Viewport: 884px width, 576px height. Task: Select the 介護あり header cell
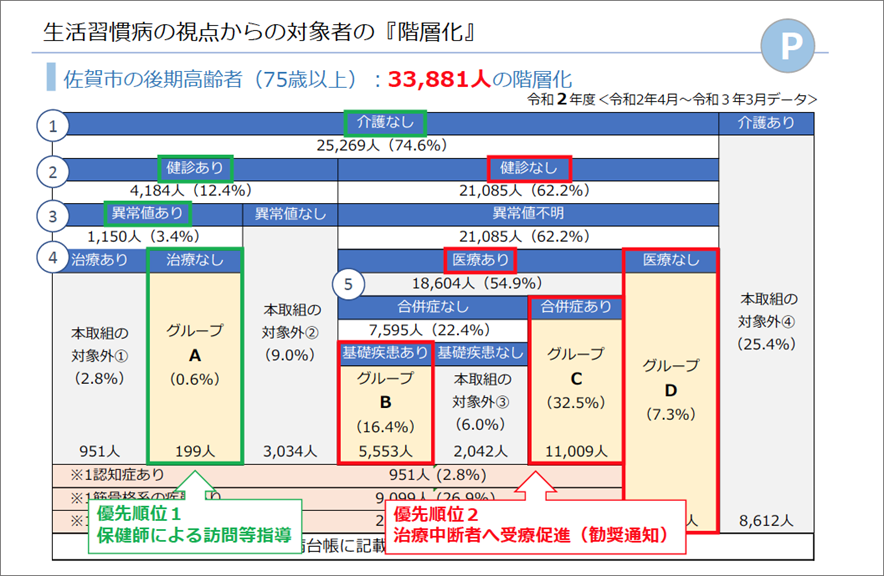point(767,123)
